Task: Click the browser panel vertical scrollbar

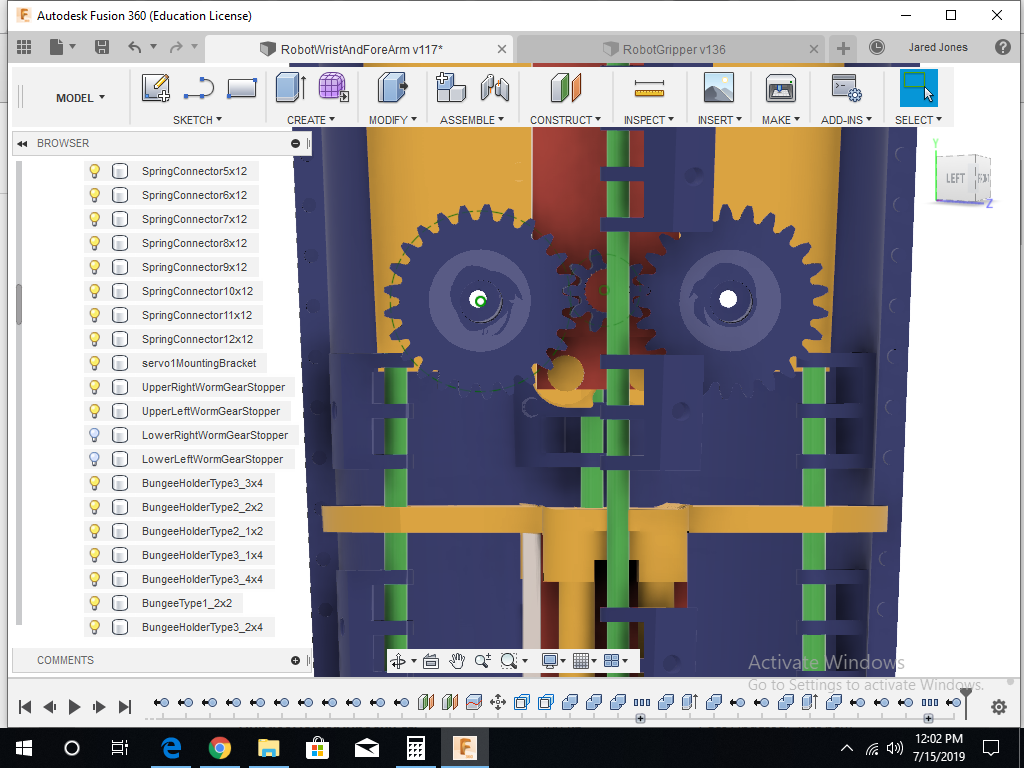Action: click(x=18, y=304)
